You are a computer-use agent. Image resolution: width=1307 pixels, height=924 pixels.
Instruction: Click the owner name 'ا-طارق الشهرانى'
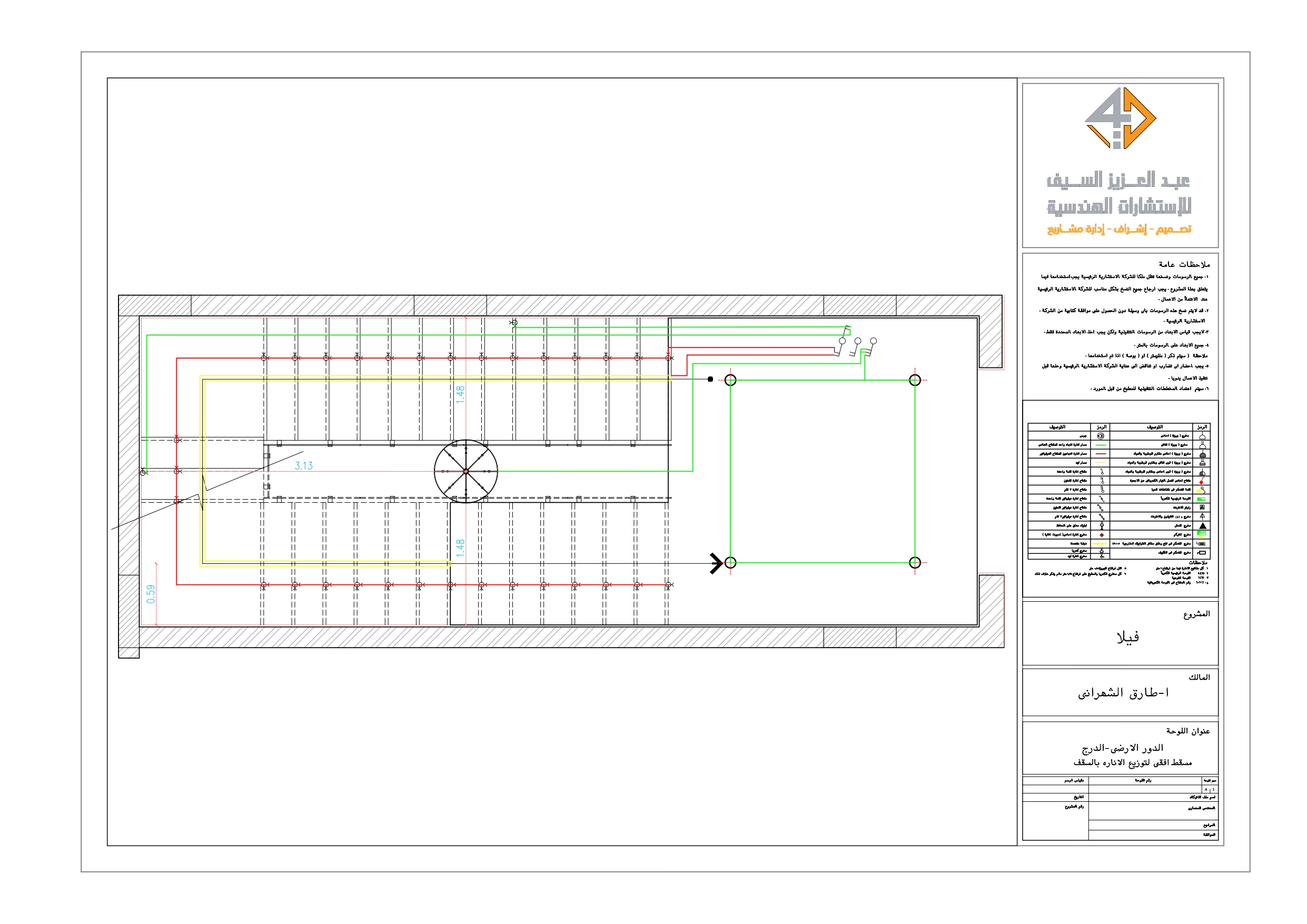[x=1123, y=693]
